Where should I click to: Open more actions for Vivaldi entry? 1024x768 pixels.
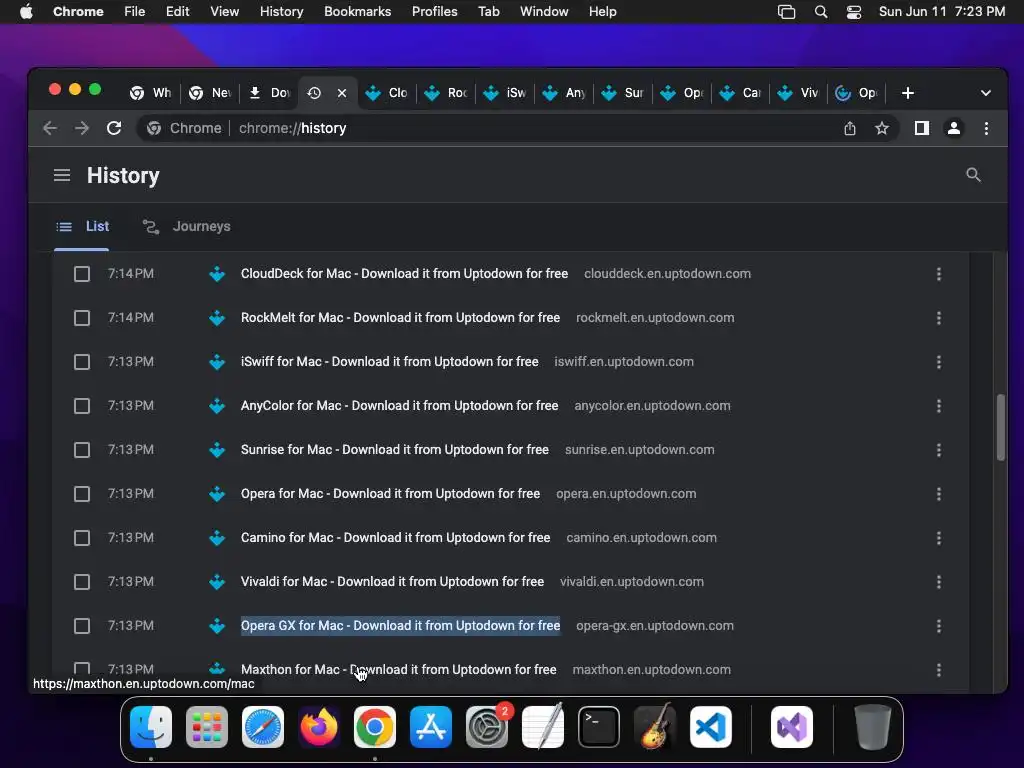pos(938,582)
